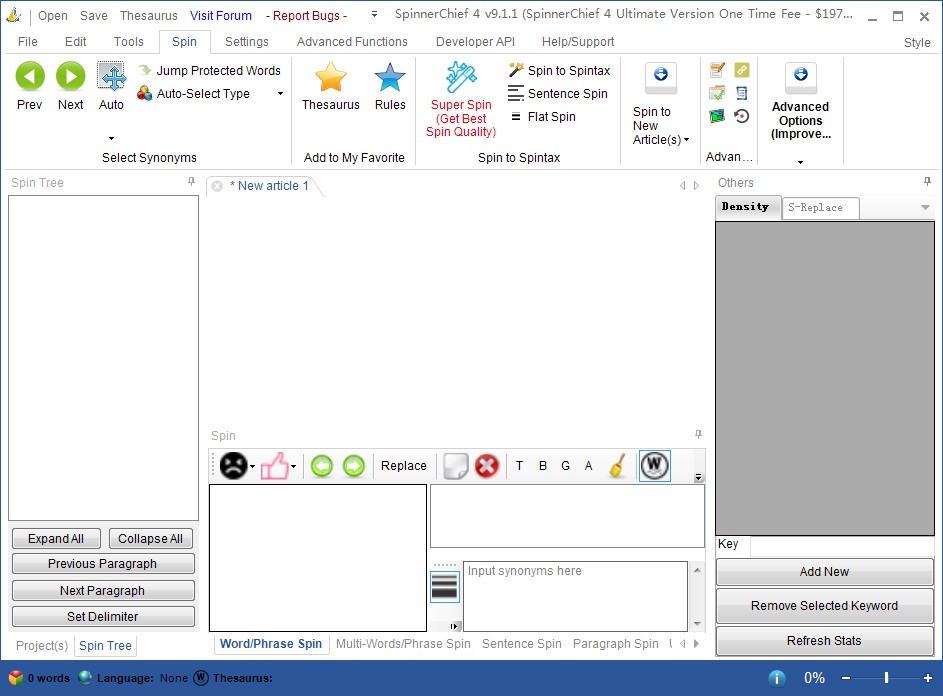Image resolution: width=943 pixels, height=696 pixels.
Task: Click Spin to Spintax wand option
Action: [559, 70]
